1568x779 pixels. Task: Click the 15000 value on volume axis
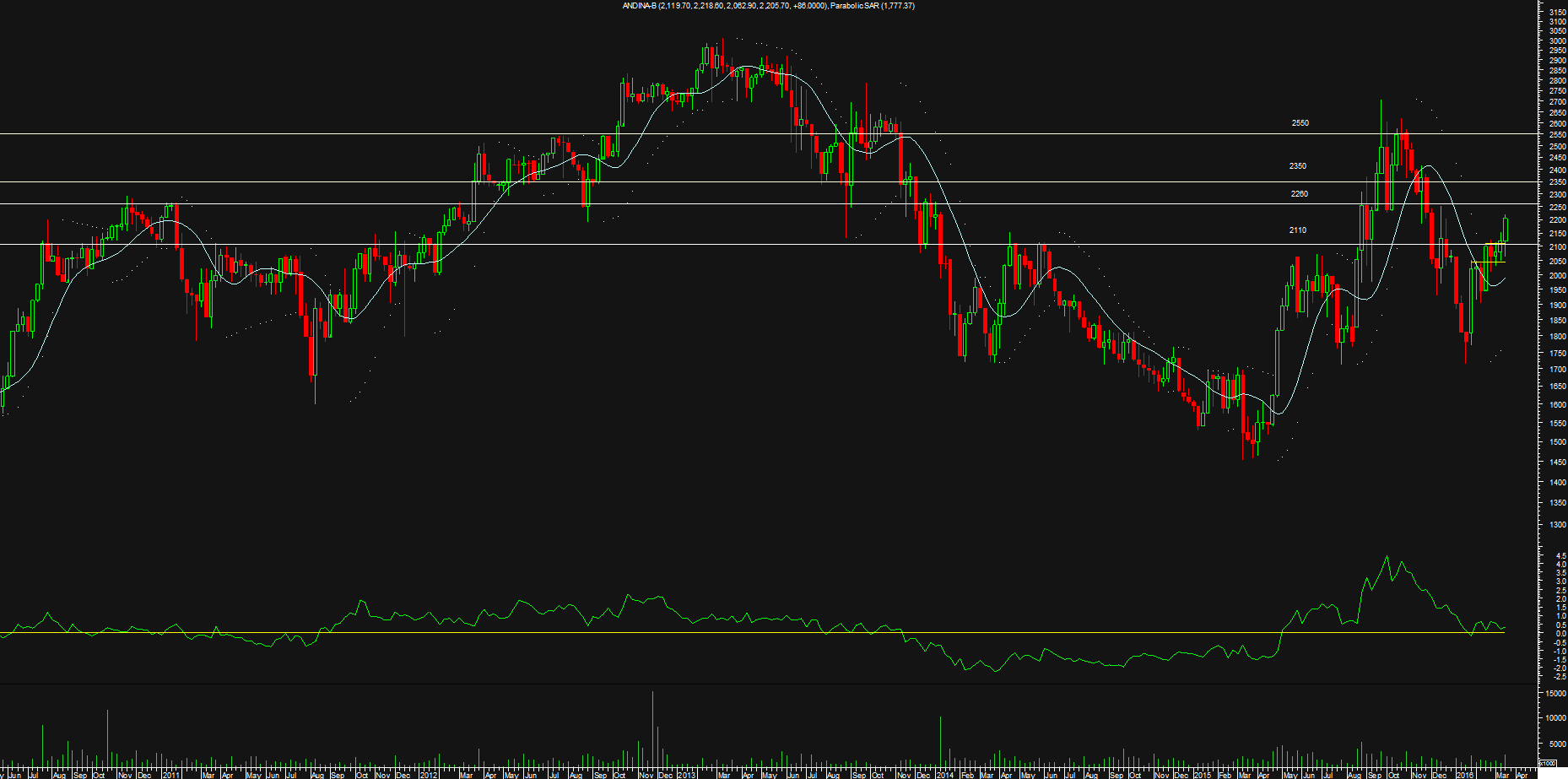pyautogui.click(x=1555, y=694)
